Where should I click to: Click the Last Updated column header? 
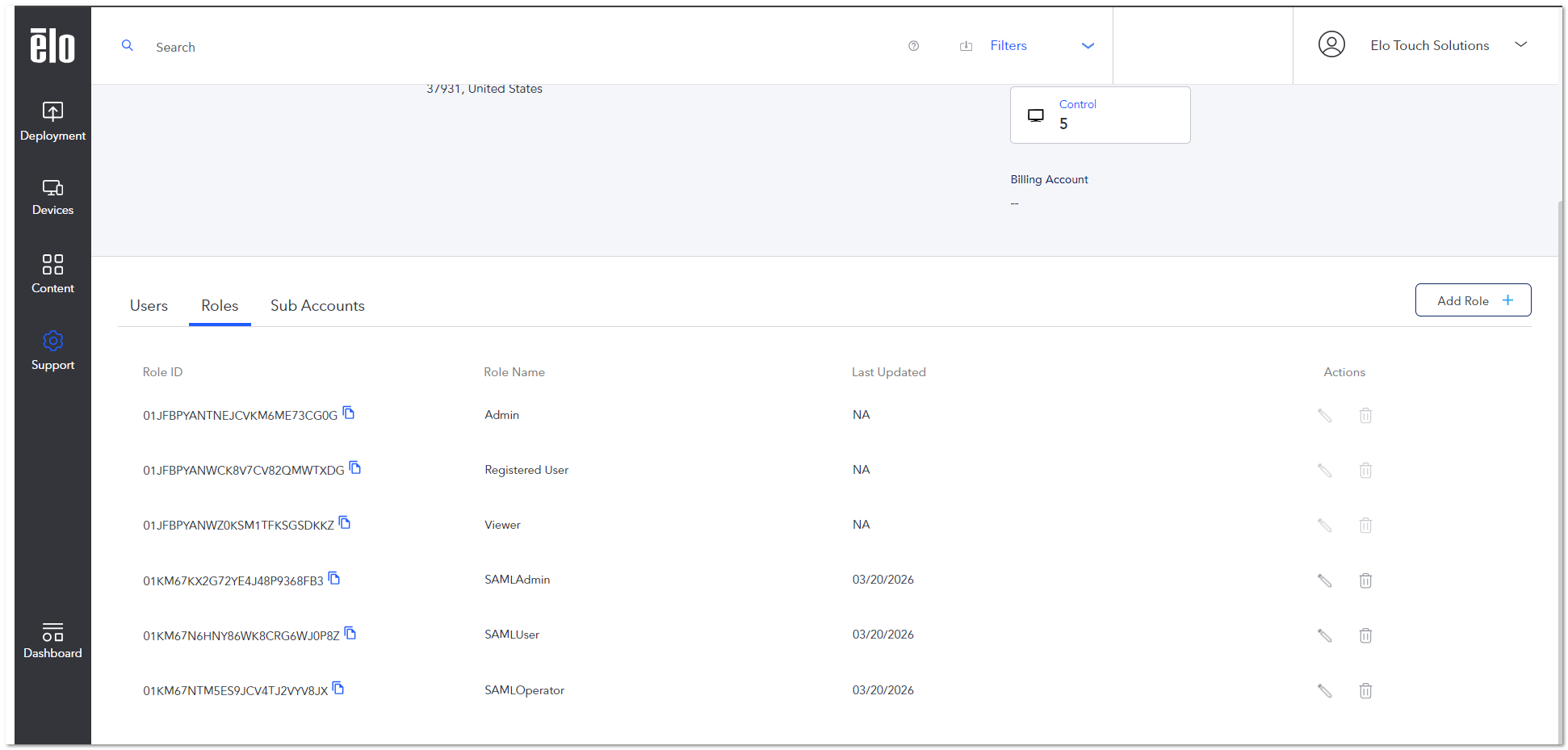[x=888, y=372]
